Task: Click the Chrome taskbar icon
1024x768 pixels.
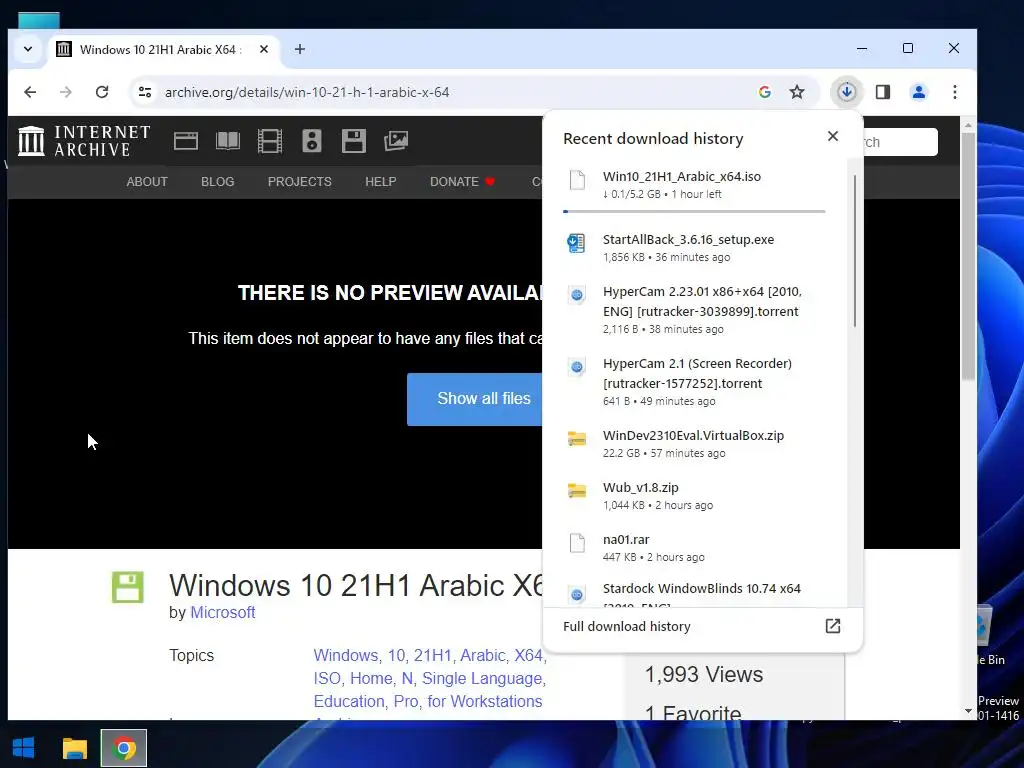Action: (124, 748)
